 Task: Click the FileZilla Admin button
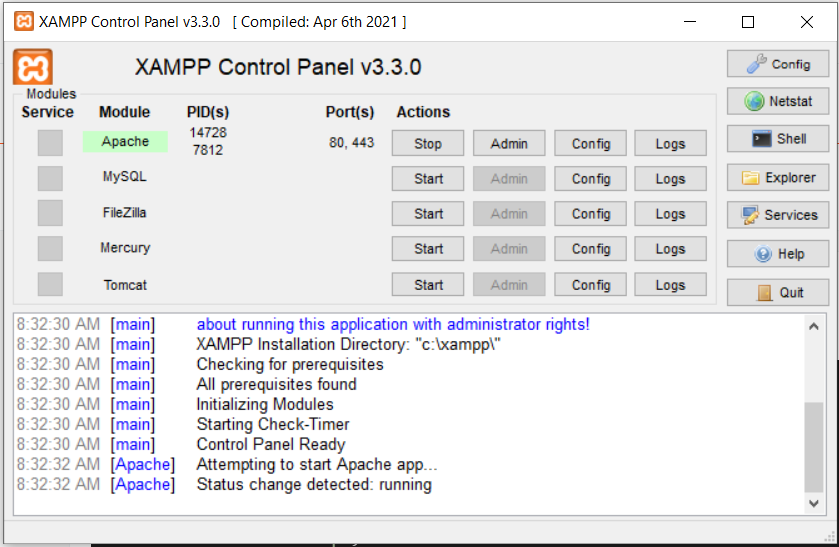click(x=509, y=214)
